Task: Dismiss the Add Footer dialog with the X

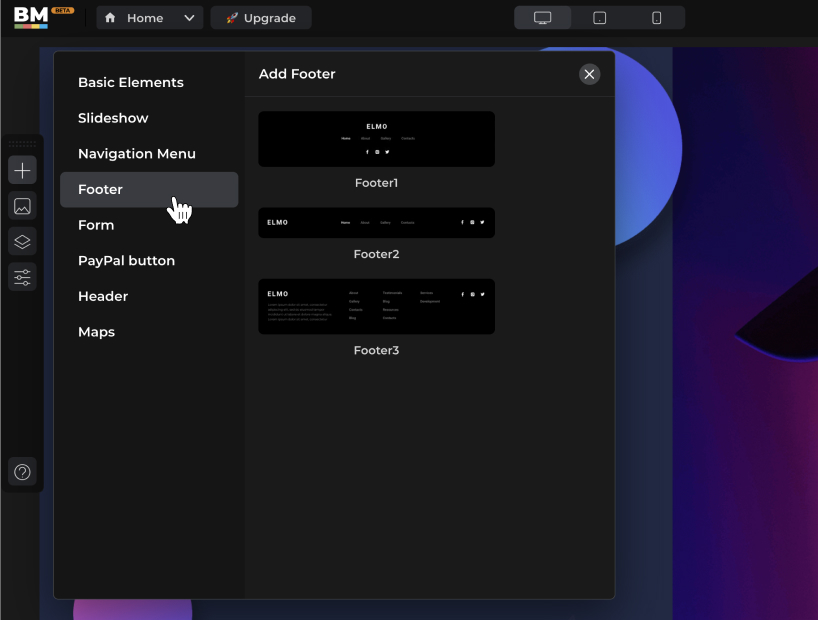Action: [x=589, y=73]
